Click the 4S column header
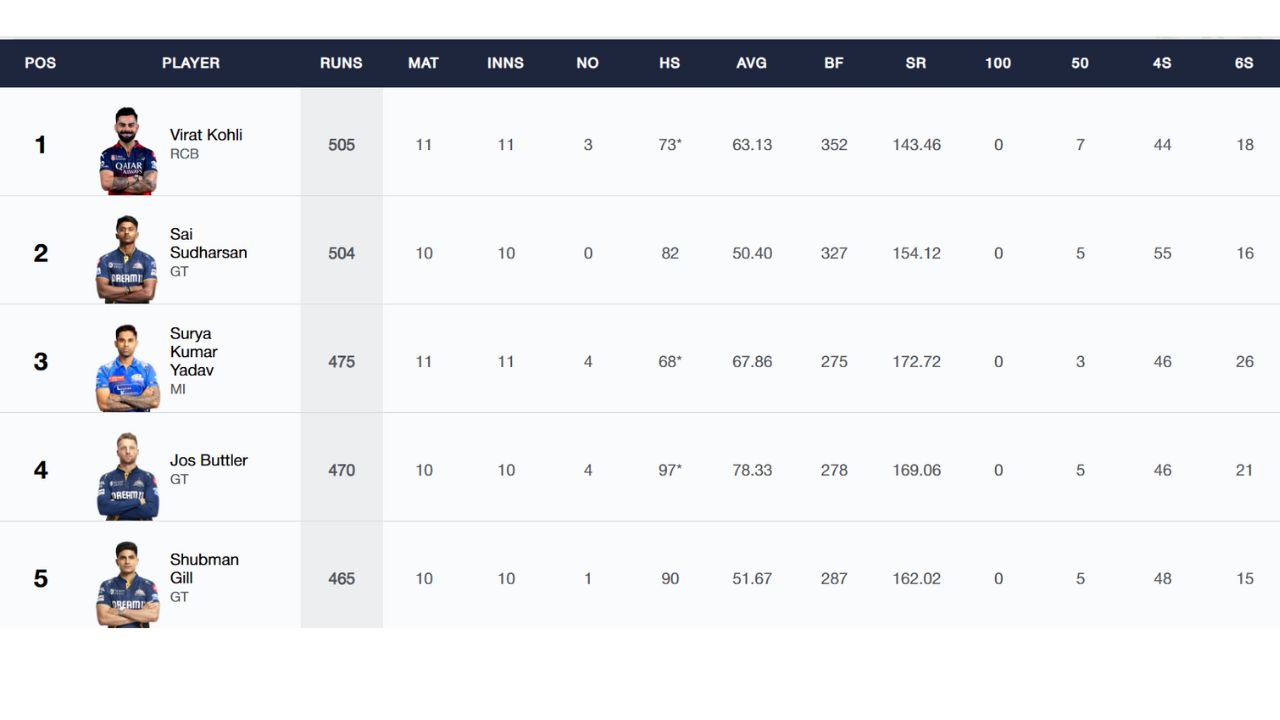Viewport: 1280px width, 720px height. click(1162, 63)
